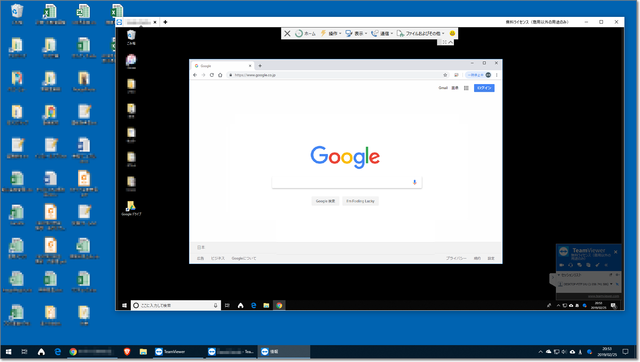Click the Brave browser icon in local taskbar
Viewport: 640px width, 362px height.
point(127,351)
